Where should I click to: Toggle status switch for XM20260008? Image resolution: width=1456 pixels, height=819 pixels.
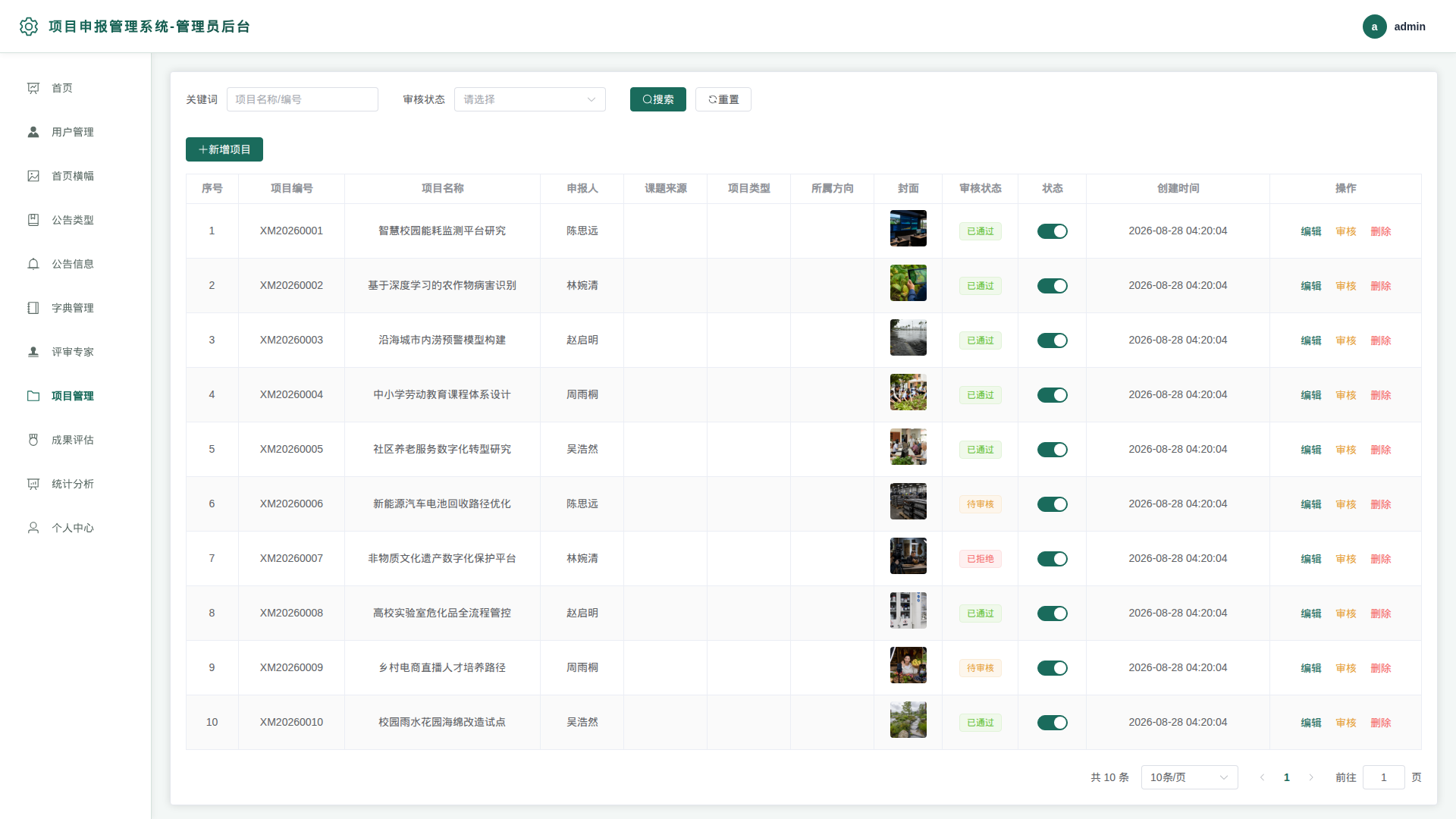tap(1052, 613)
